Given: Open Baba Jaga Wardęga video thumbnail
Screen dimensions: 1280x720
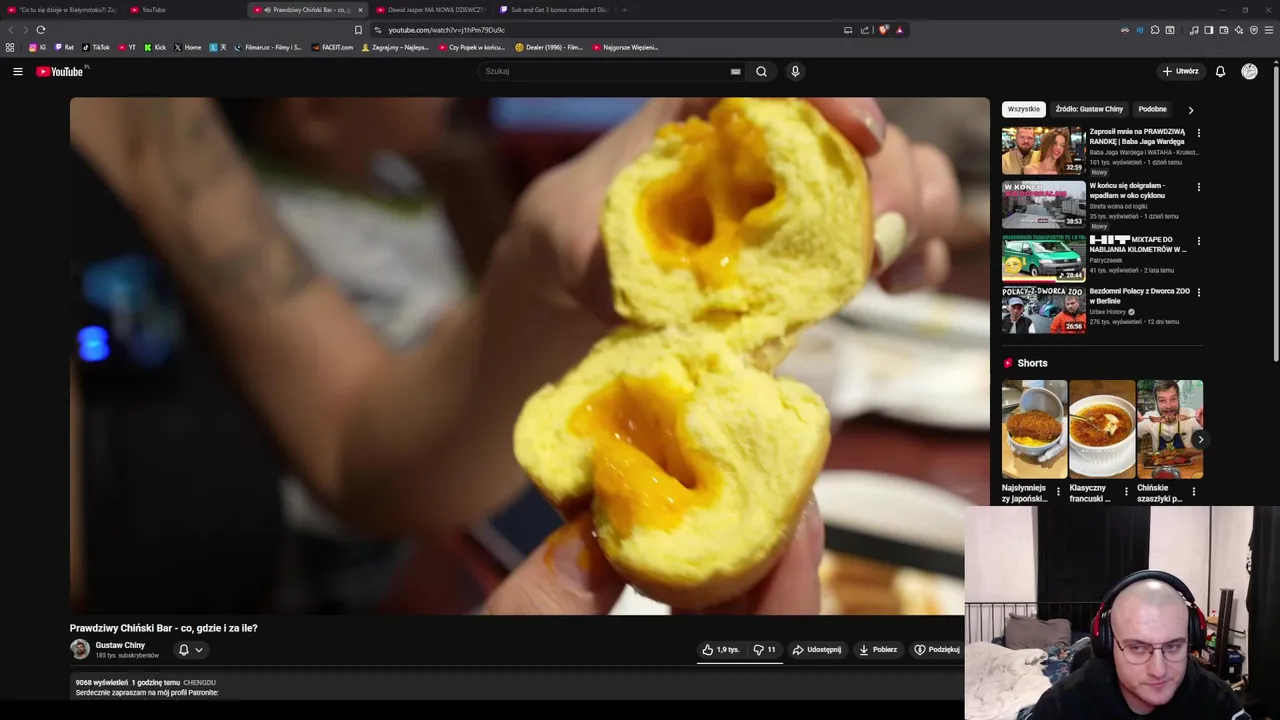Looking at the screenshot, I should click(1044, 150).
